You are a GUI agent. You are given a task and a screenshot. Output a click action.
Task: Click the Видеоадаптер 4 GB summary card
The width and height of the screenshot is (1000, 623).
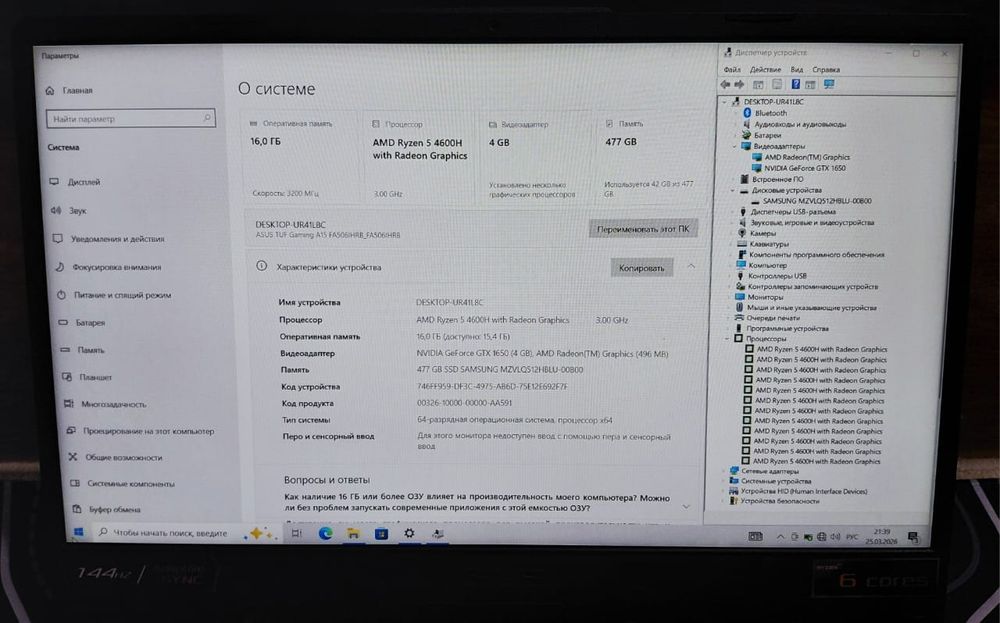tap(534, 159)
